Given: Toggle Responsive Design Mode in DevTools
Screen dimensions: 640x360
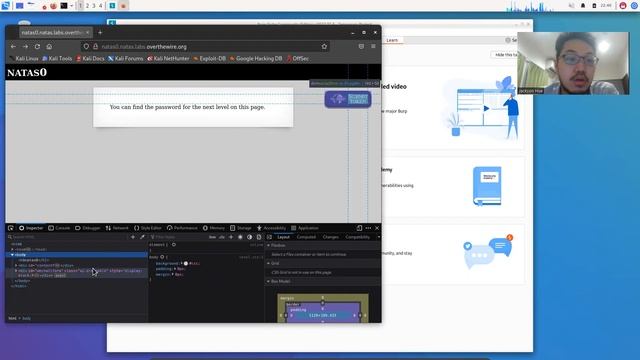Looking at the screenshot, I should point(359,228).
